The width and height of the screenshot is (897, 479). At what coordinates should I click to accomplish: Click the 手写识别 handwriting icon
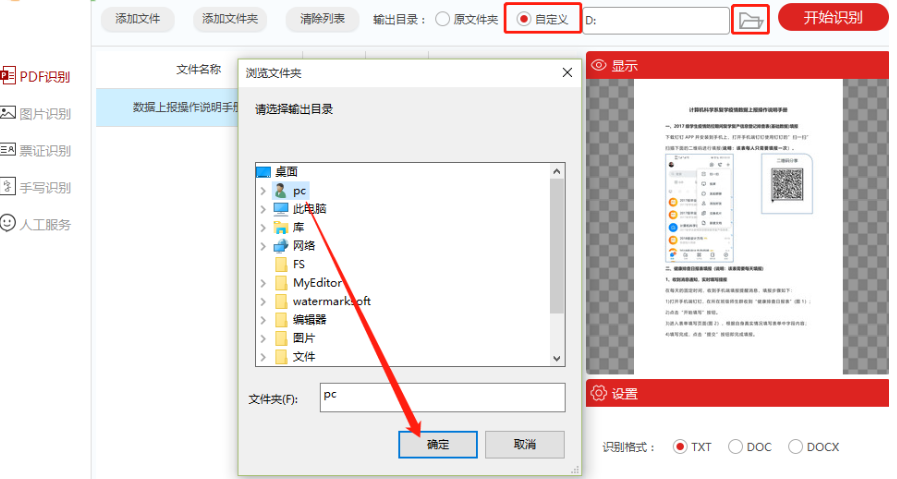pyautogui.click(x=7, y=187)
